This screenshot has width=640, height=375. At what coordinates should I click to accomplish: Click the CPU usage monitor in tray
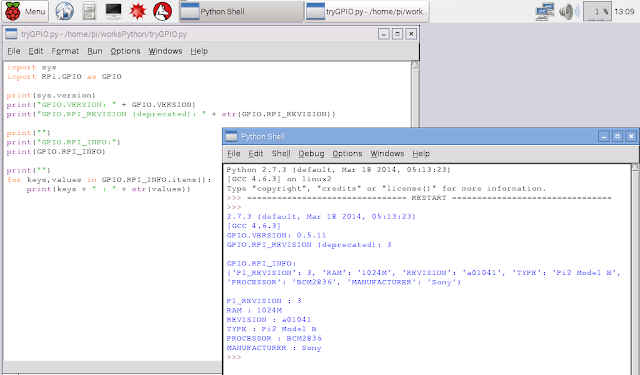point(597,11)
